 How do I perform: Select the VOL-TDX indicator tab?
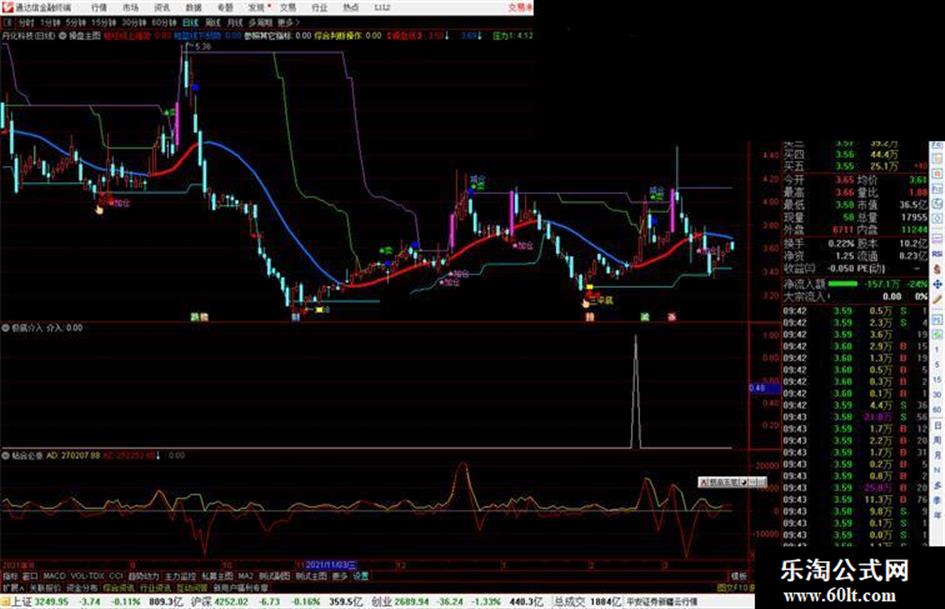[x=87, y=576]
